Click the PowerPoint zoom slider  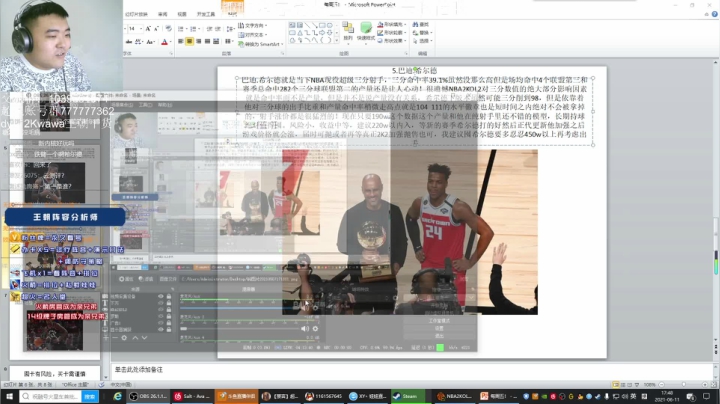[x=683, y=384]
